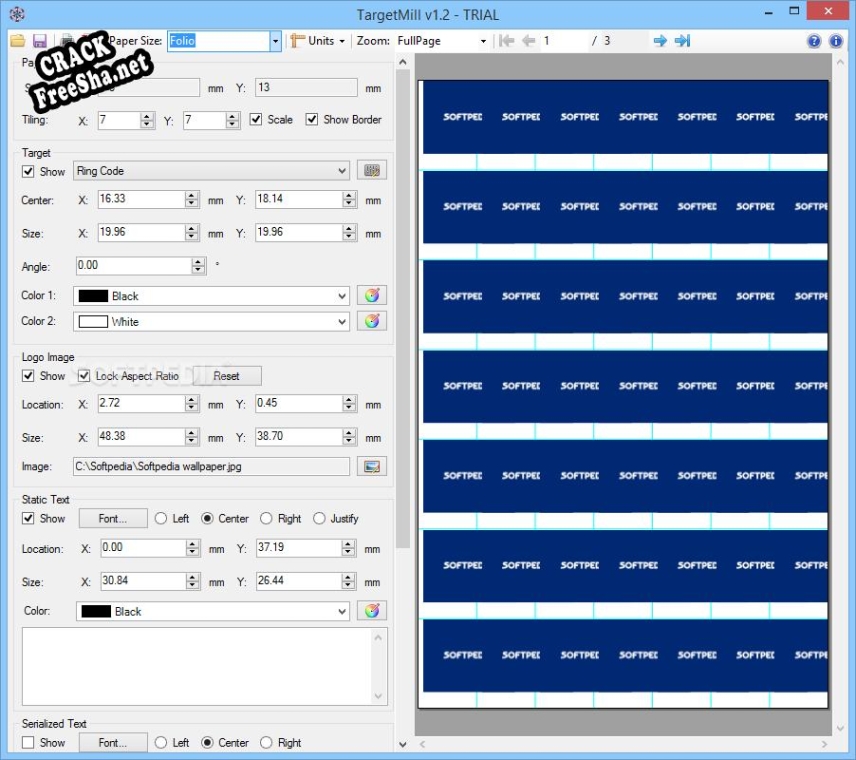Disable the Show Border checkbox
Screen dimensions: 856x760
313,120
